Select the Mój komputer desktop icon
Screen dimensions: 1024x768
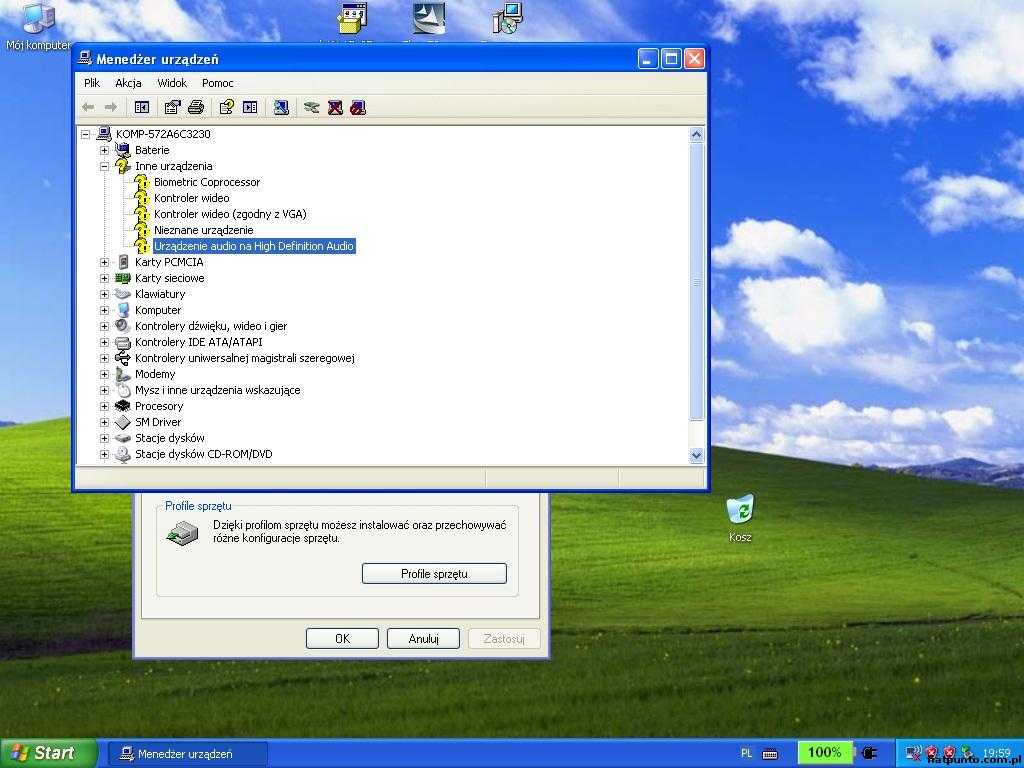[39, 26]
